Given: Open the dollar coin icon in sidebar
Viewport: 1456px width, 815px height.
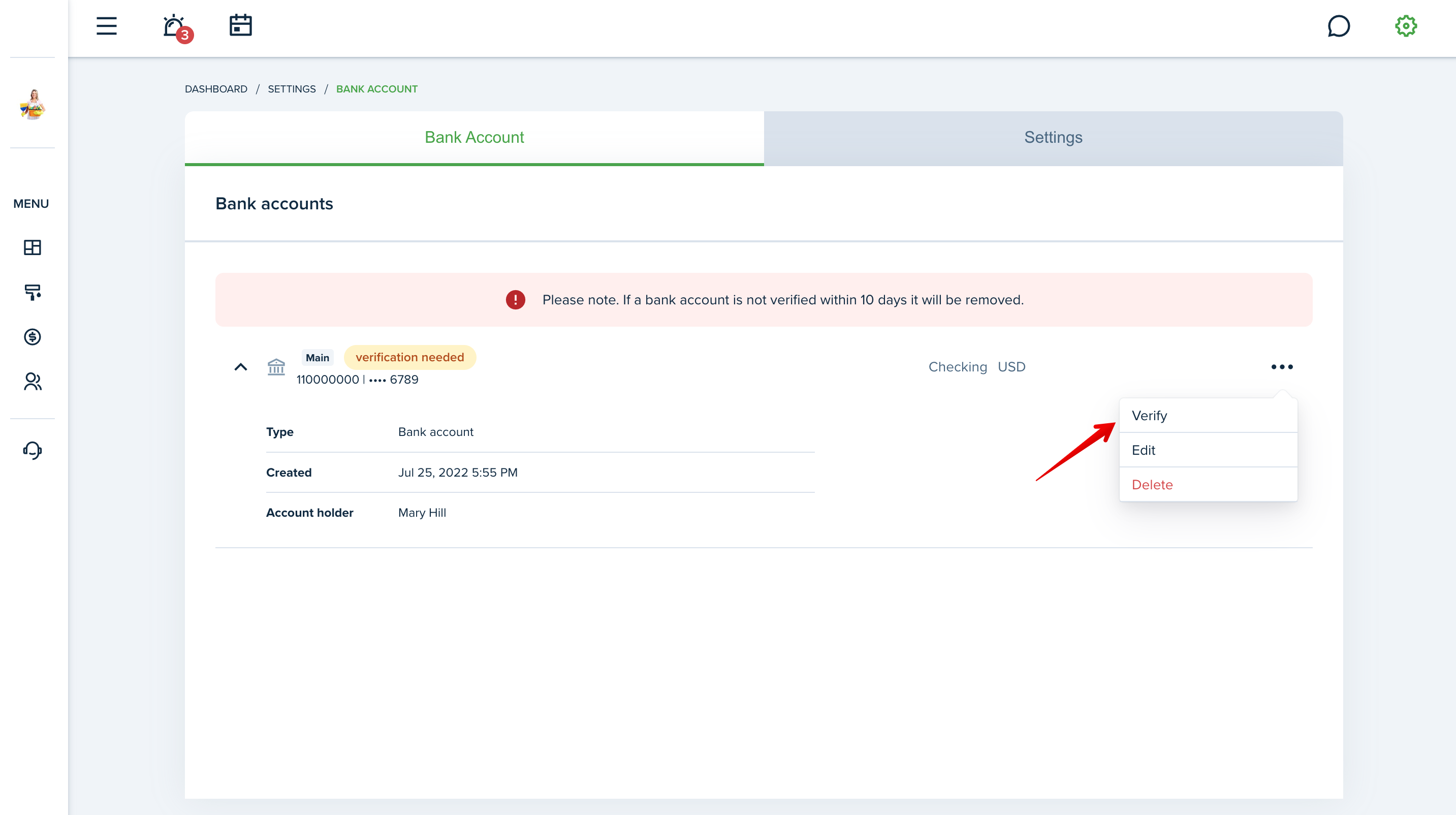Looking at the screenshot, I should [32, 337].
